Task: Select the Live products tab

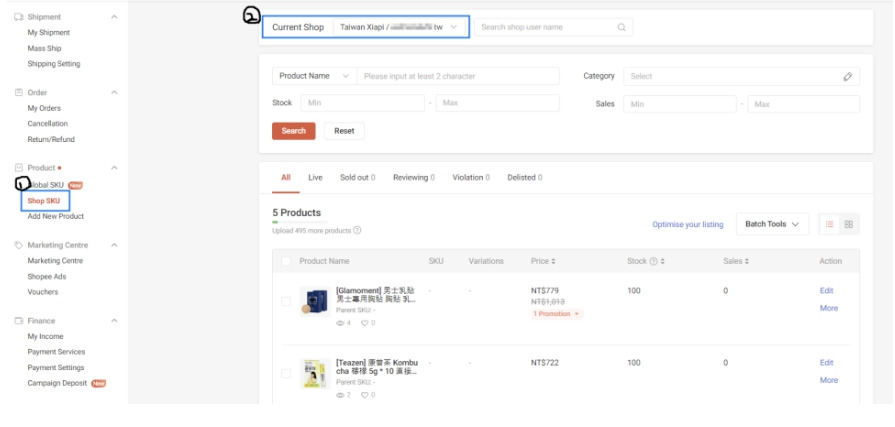Action: tap(315, 178)
